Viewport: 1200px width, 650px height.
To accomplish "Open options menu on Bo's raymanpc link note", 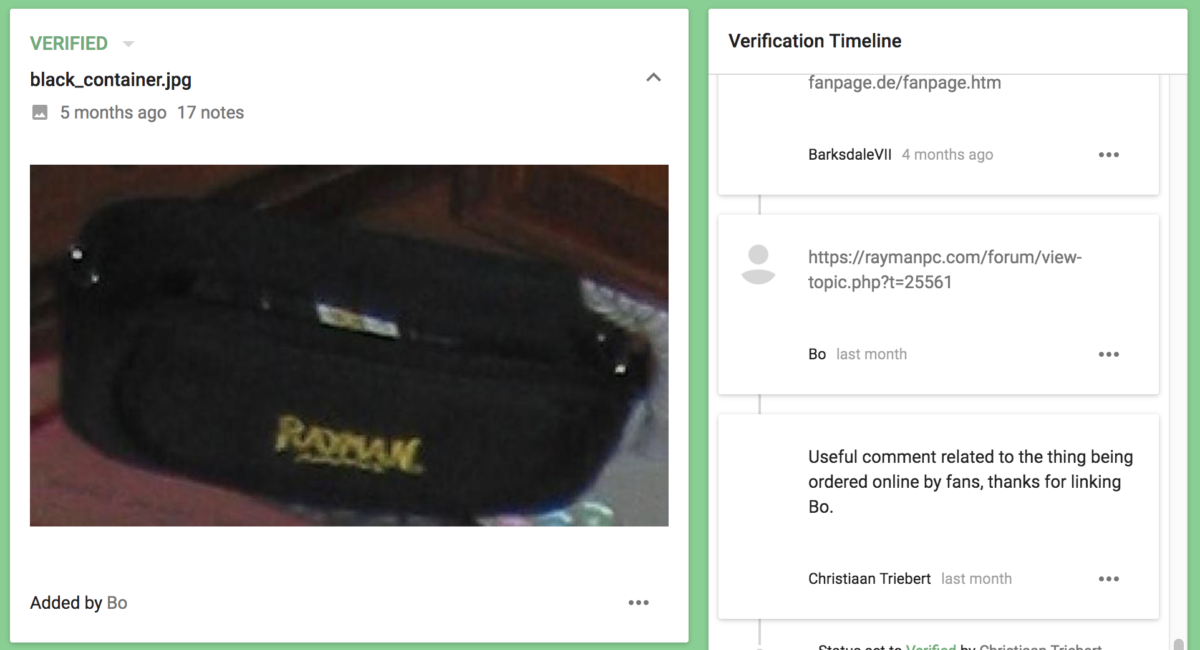I will pos(1108,354).
